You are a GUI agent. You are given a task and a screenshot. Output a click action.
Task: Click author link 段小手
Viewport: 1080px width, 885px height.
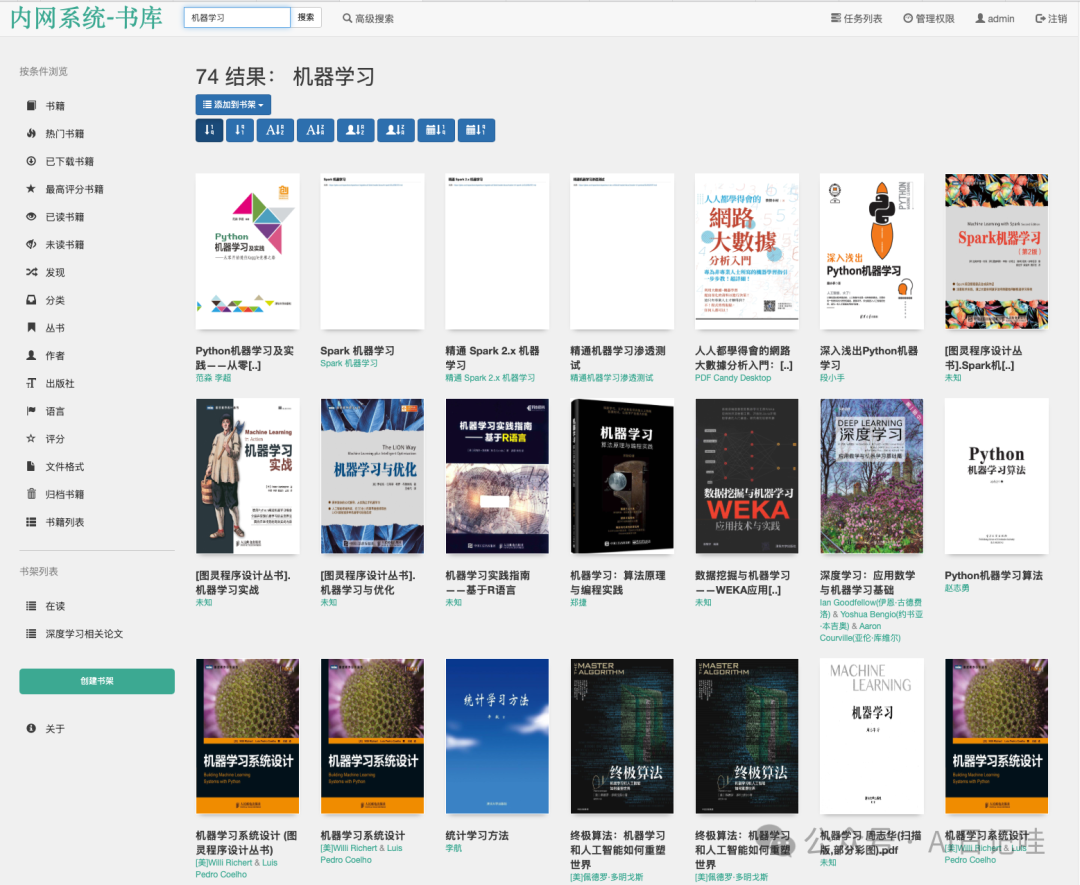[832, 377]
